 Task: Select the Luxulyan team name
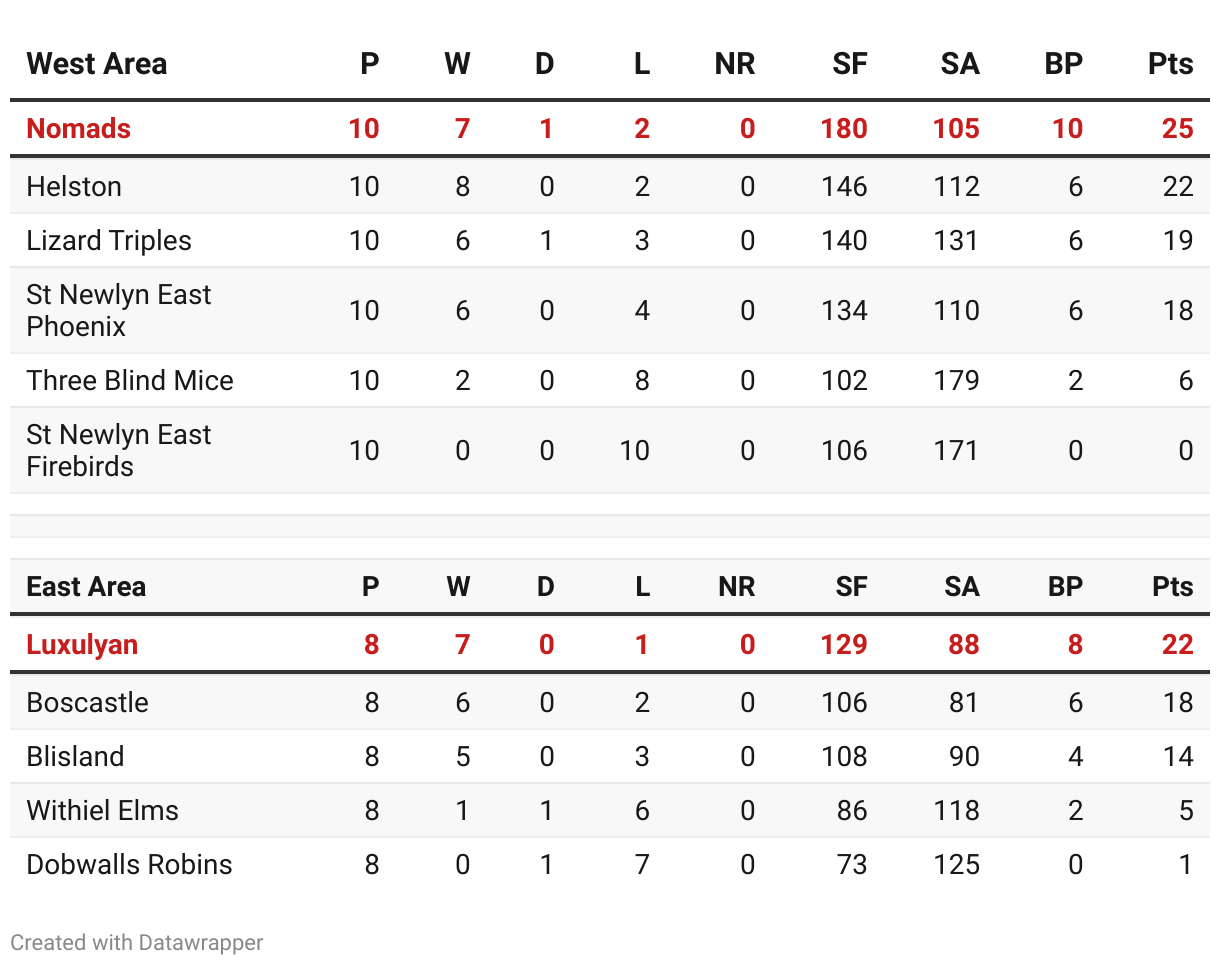coord(82,644)
